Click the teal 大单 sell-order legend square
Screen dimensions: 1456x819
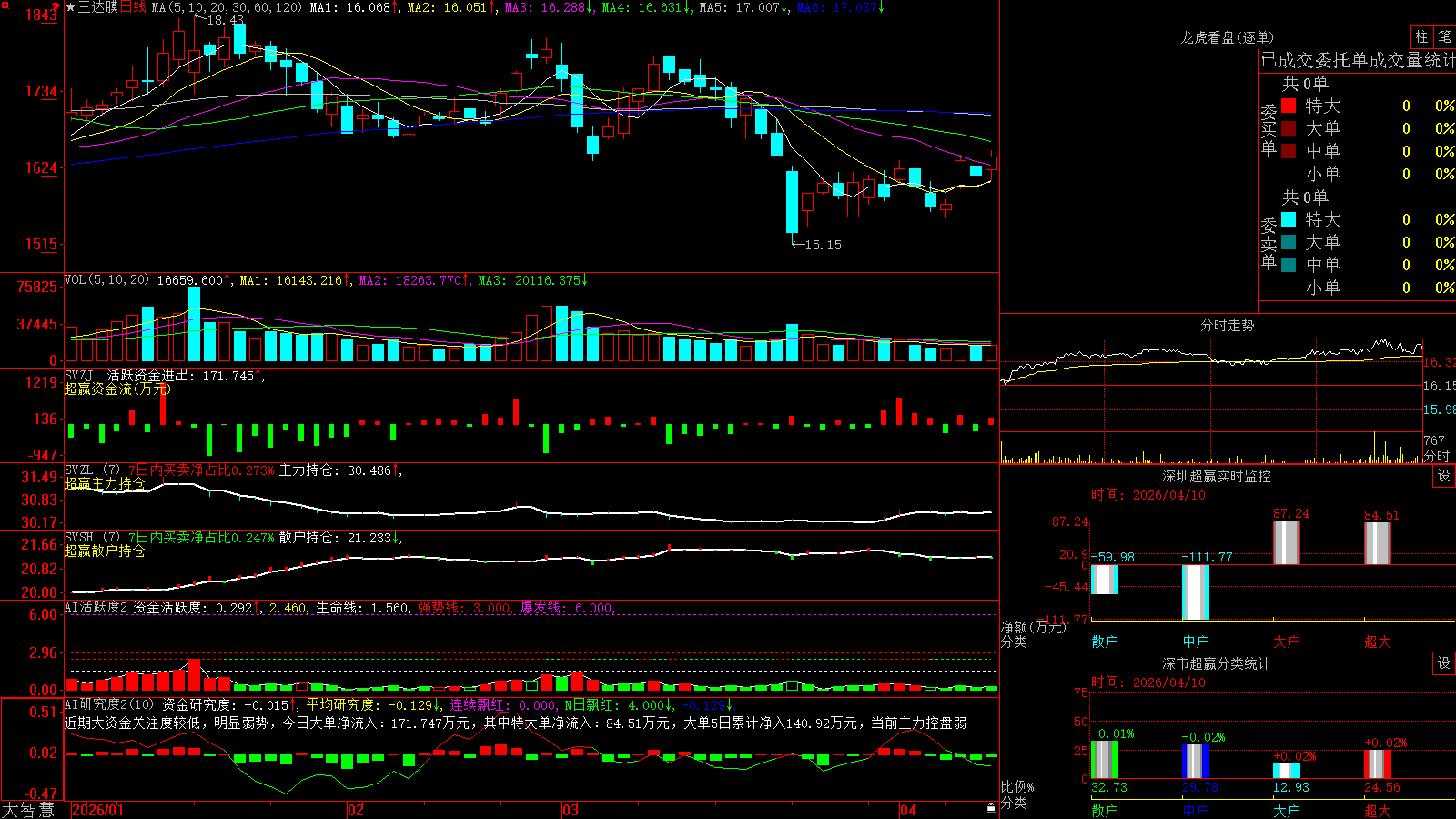[1289, 242]
